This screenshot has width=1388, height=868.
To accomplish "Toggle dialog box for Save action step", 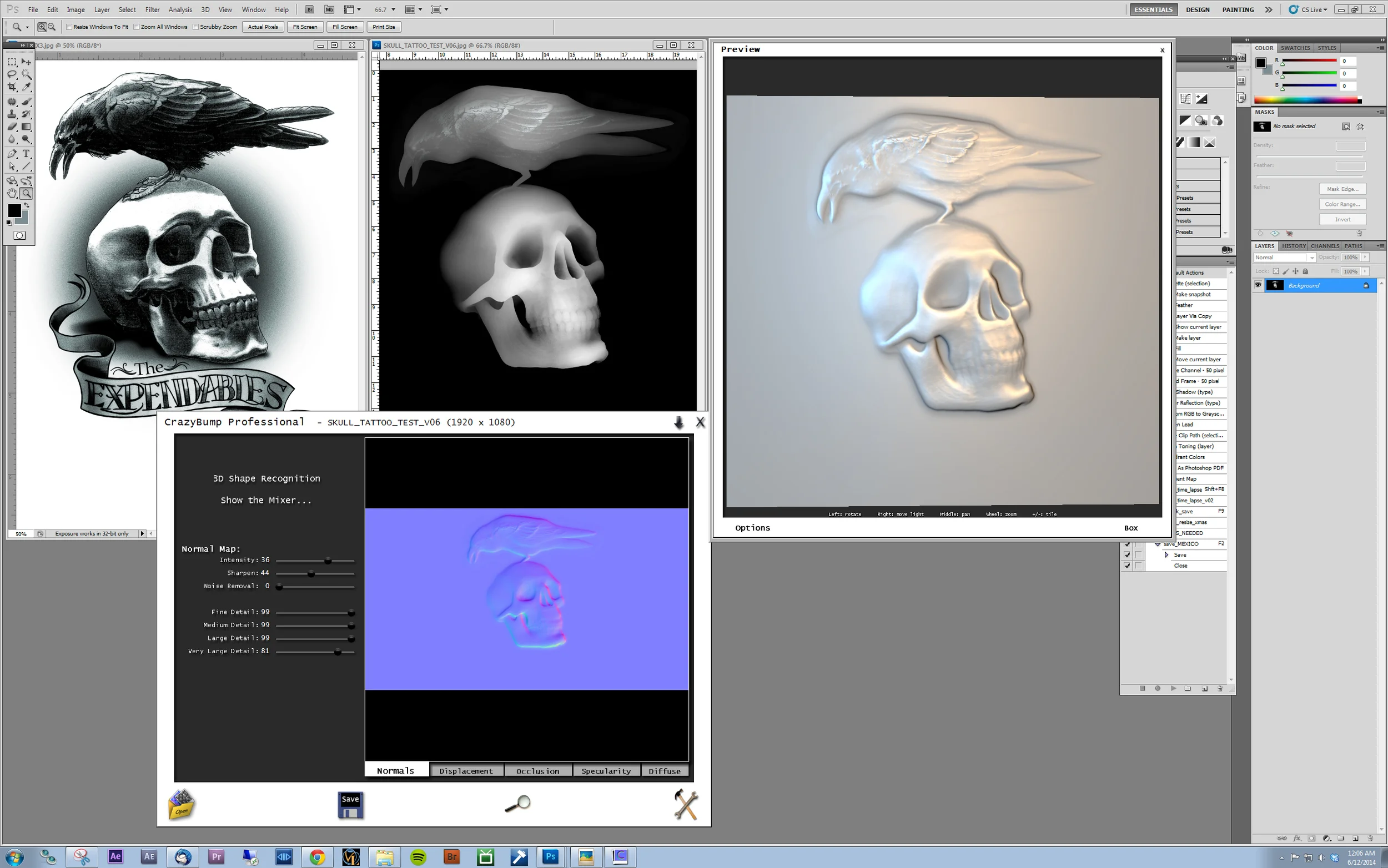I will [x=1138, y=554].
